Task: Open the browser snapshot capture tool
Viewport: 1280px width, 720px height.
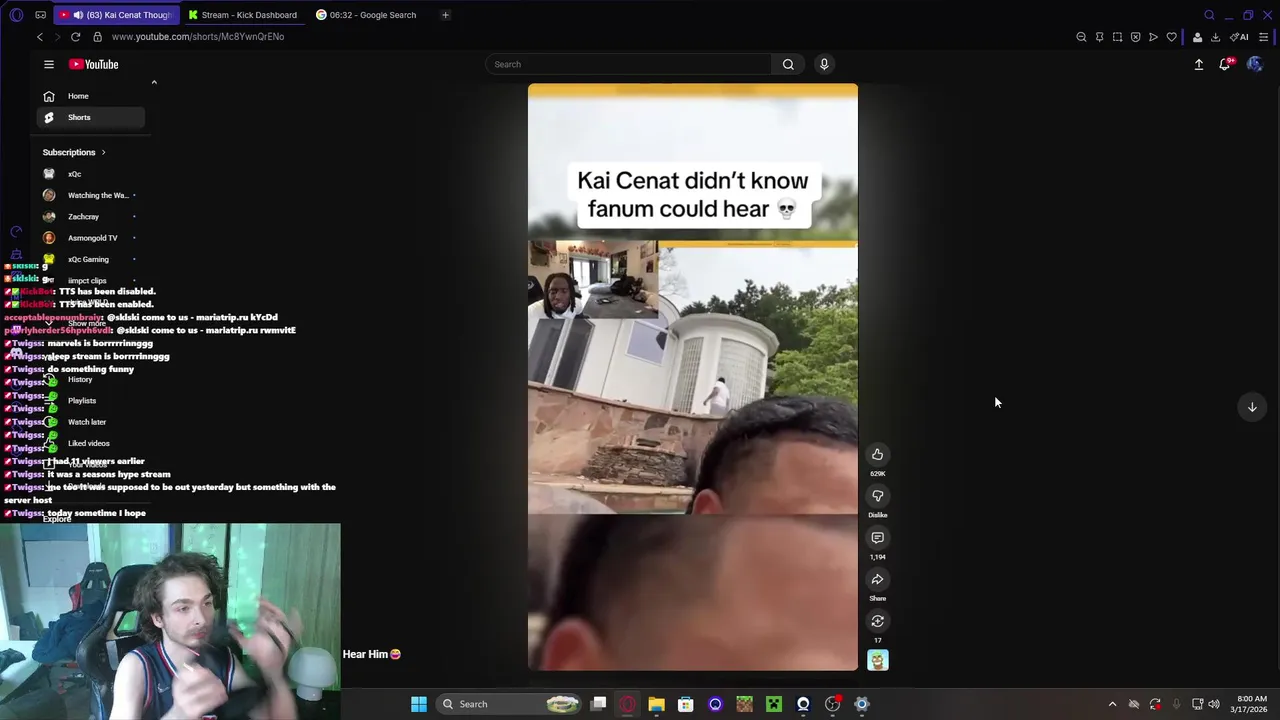Action: 1117,37
